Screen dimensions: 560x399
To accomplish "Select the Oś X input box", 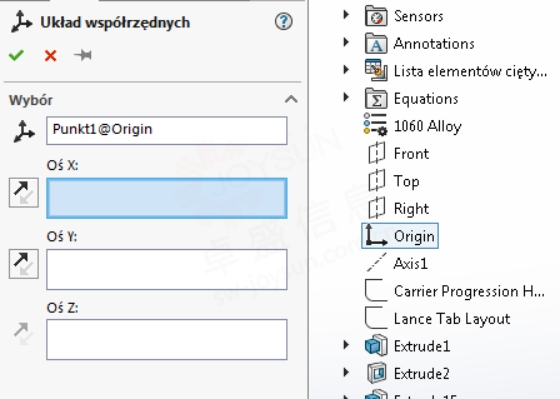I will (x=166, y=198).
